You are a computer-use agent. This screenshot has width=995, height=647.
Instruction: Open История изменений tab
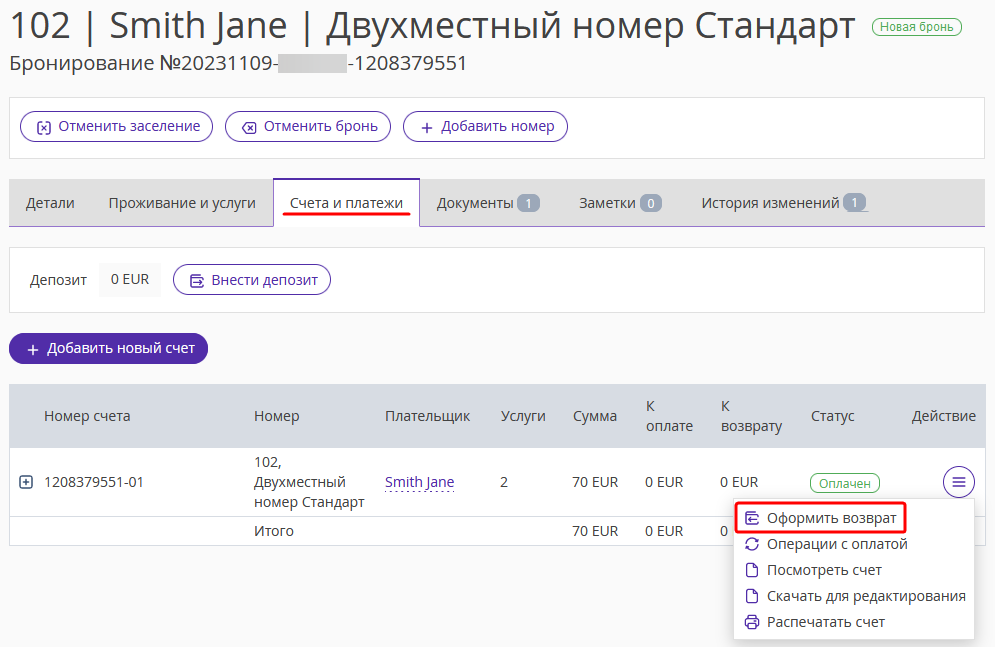pos(784,203)
